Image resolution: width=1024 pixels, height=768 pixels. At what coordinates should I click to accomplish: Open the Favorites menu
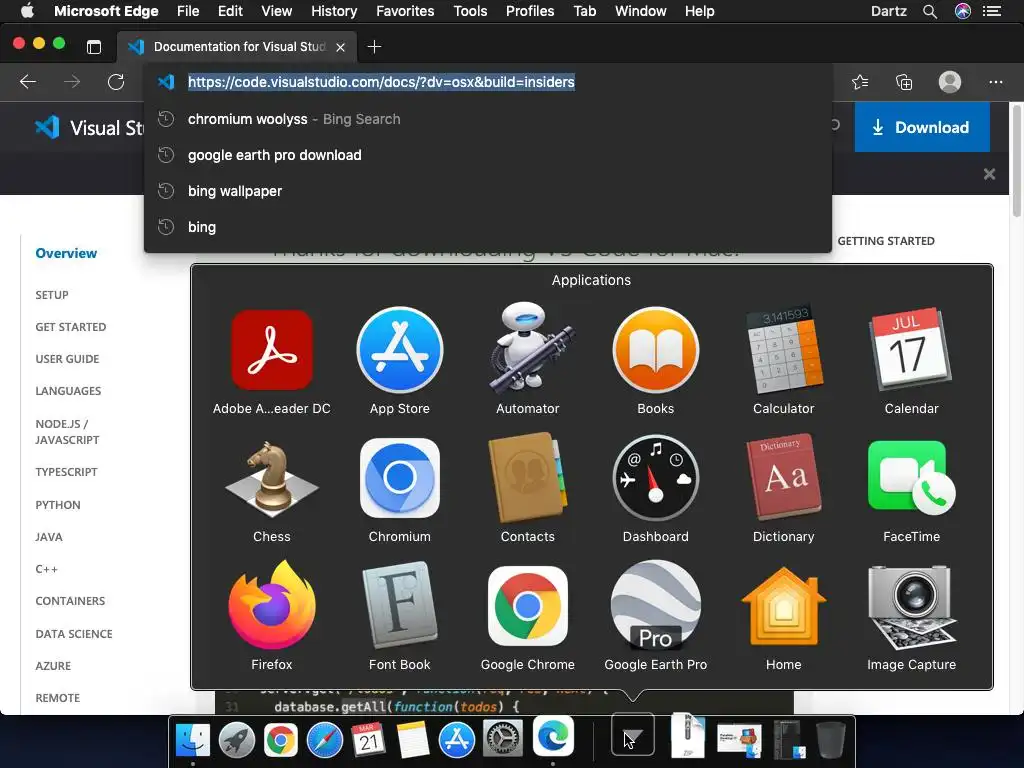tap(405, 11)
